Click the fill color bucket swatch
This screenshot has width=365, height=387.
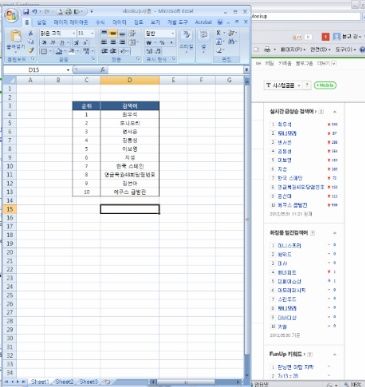59,51
